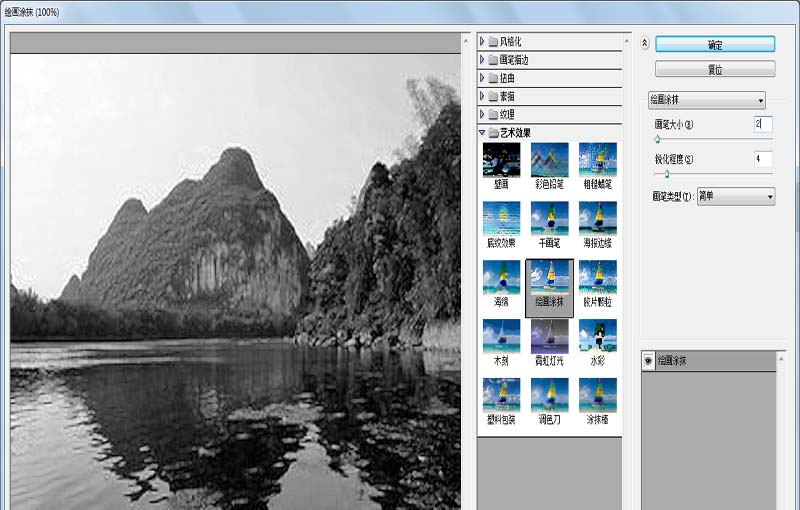Viewport: 800px width, 510px height.
Task: Choose the 调色刀 filter thumbnail
Action: tap(549, 395)
